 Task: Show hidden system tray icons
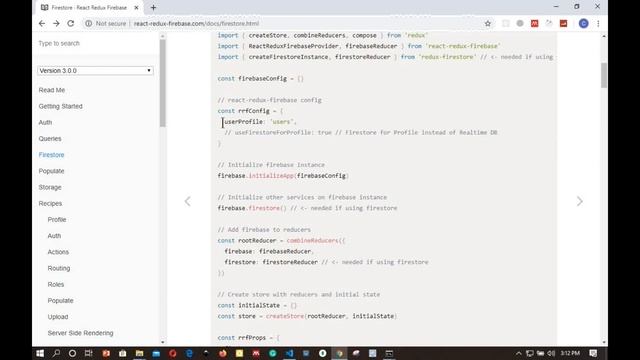click(x=519, y=353)
